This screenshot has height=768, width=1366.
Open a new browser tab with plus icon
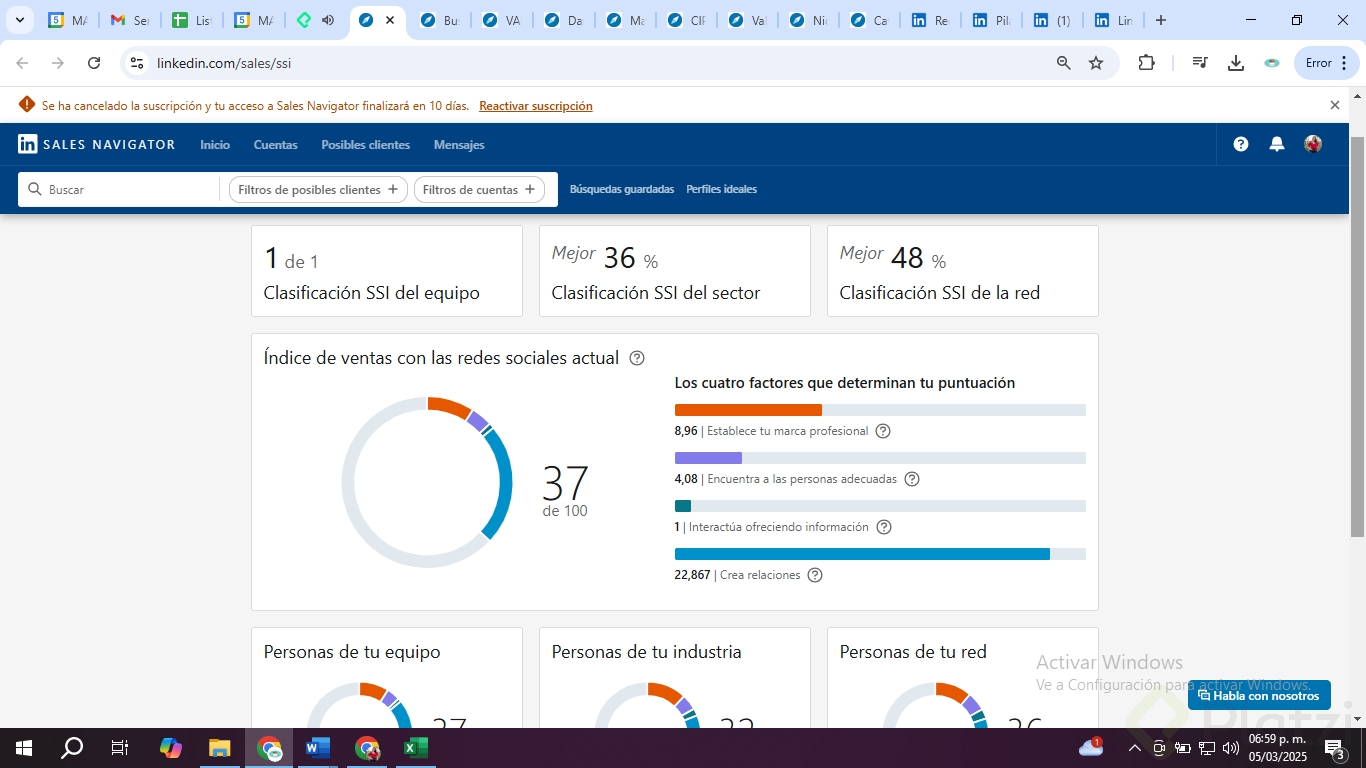(x=1160, y=20)
